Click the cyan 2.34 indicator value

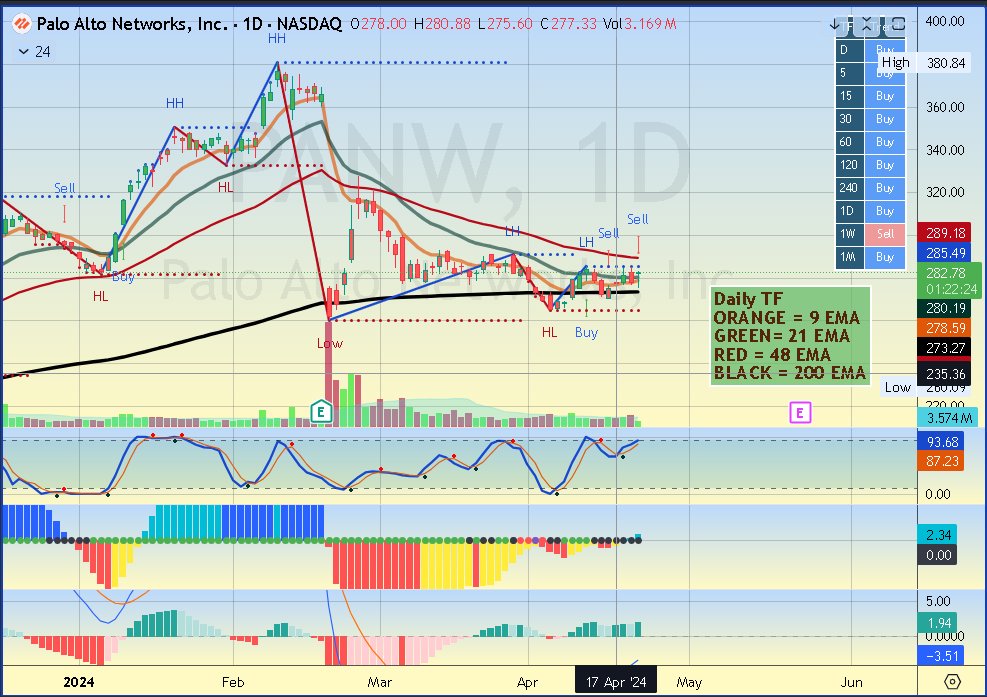click(939, 535)
